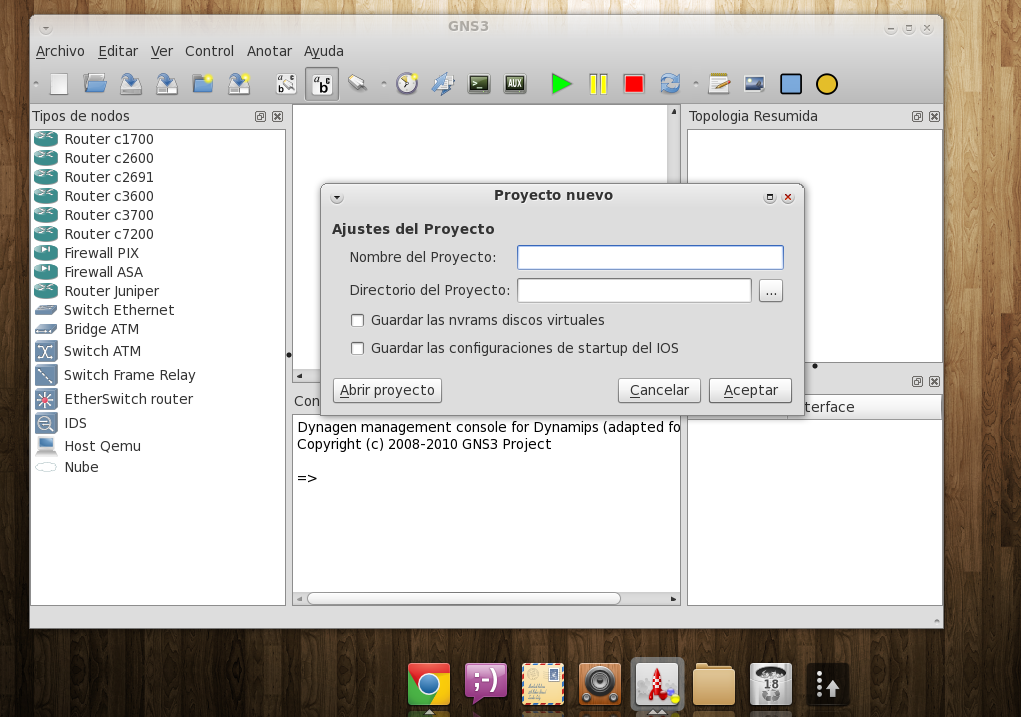Enable Guardar las nvrams discos virtuales
1021x717 pixels.
(357, 320)
